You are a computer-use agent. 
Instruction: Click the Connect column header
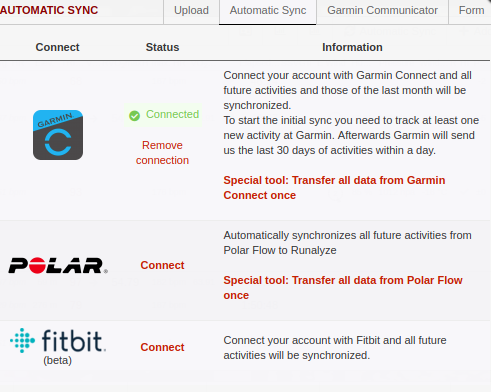point(57,47)
